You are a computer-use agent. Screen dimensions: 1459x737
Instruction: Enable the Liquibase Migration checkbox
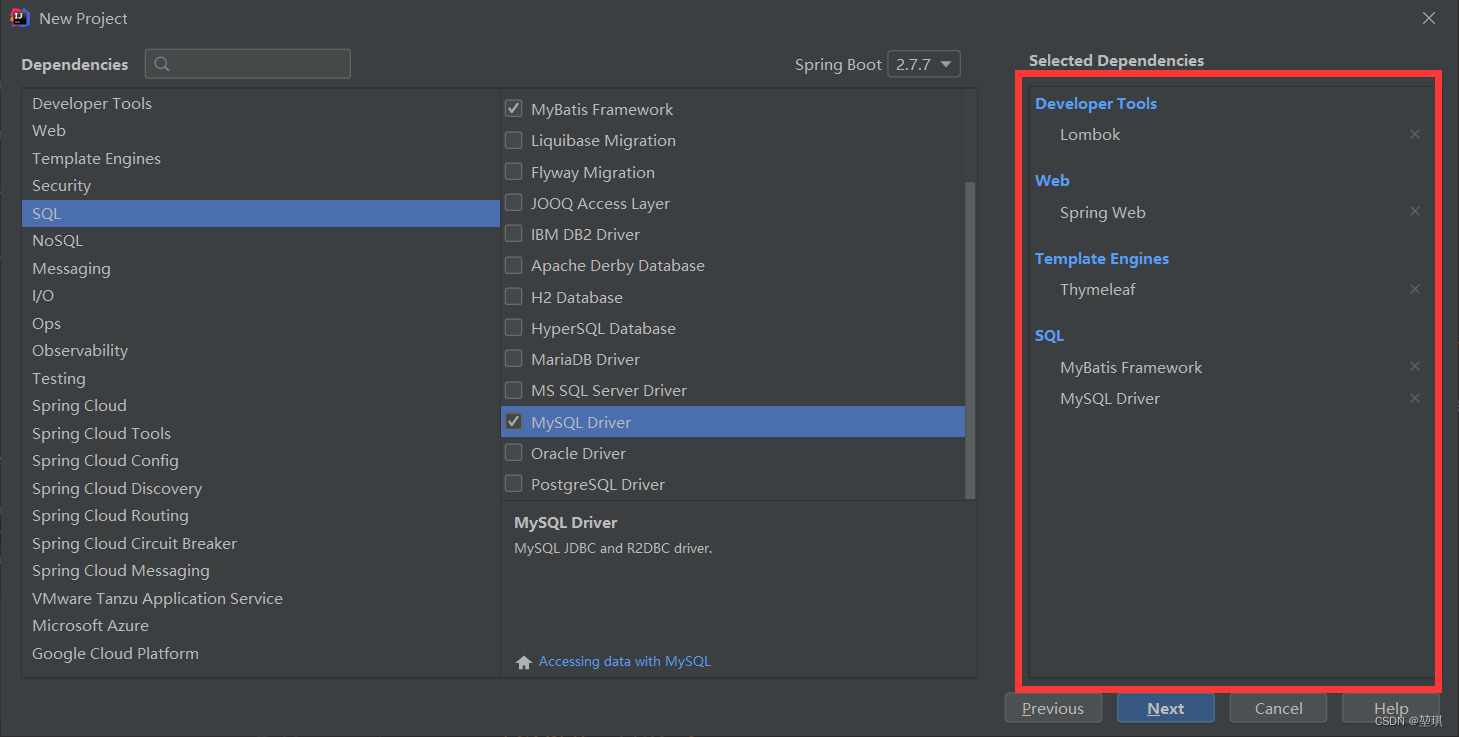coord(513,140)
